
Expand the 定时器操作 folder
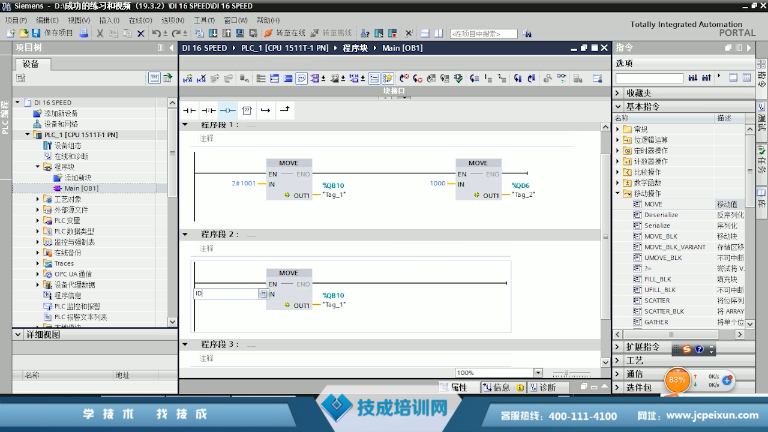point(618,150)
